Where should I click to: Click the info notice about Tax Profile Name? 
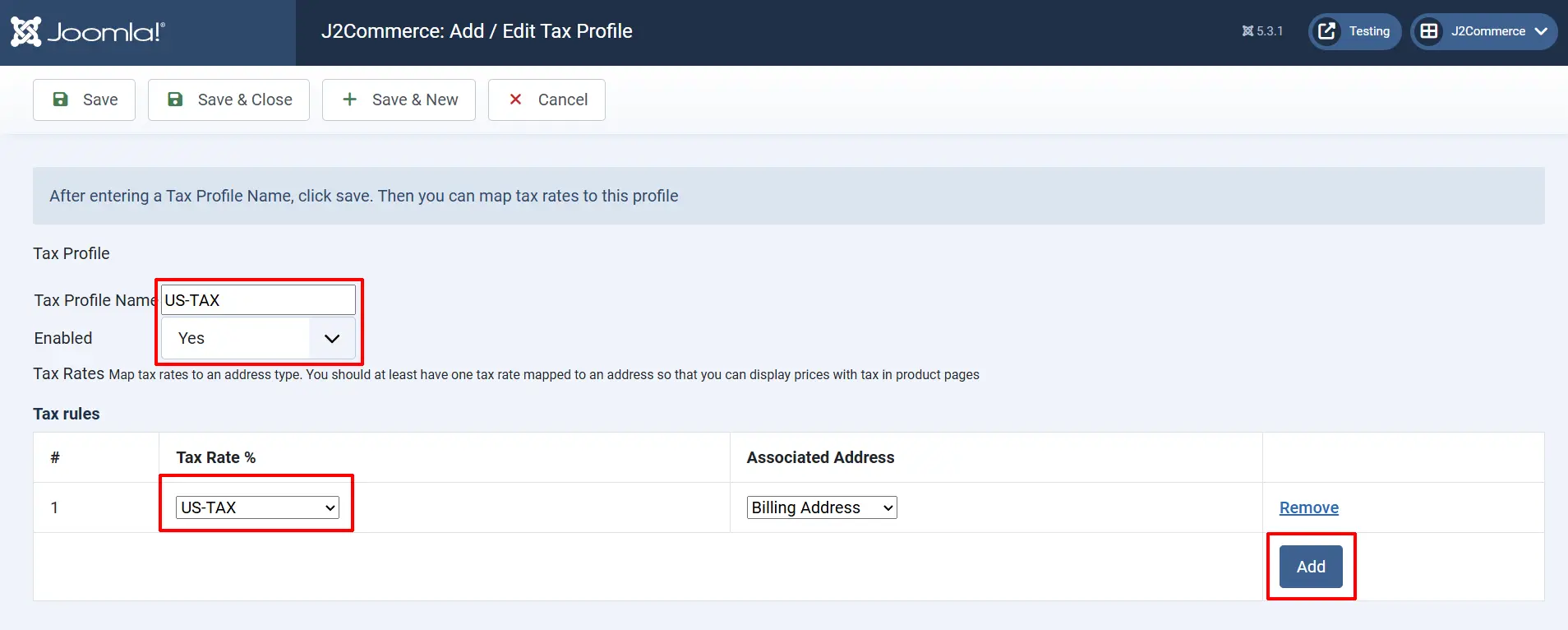[789, 196]
